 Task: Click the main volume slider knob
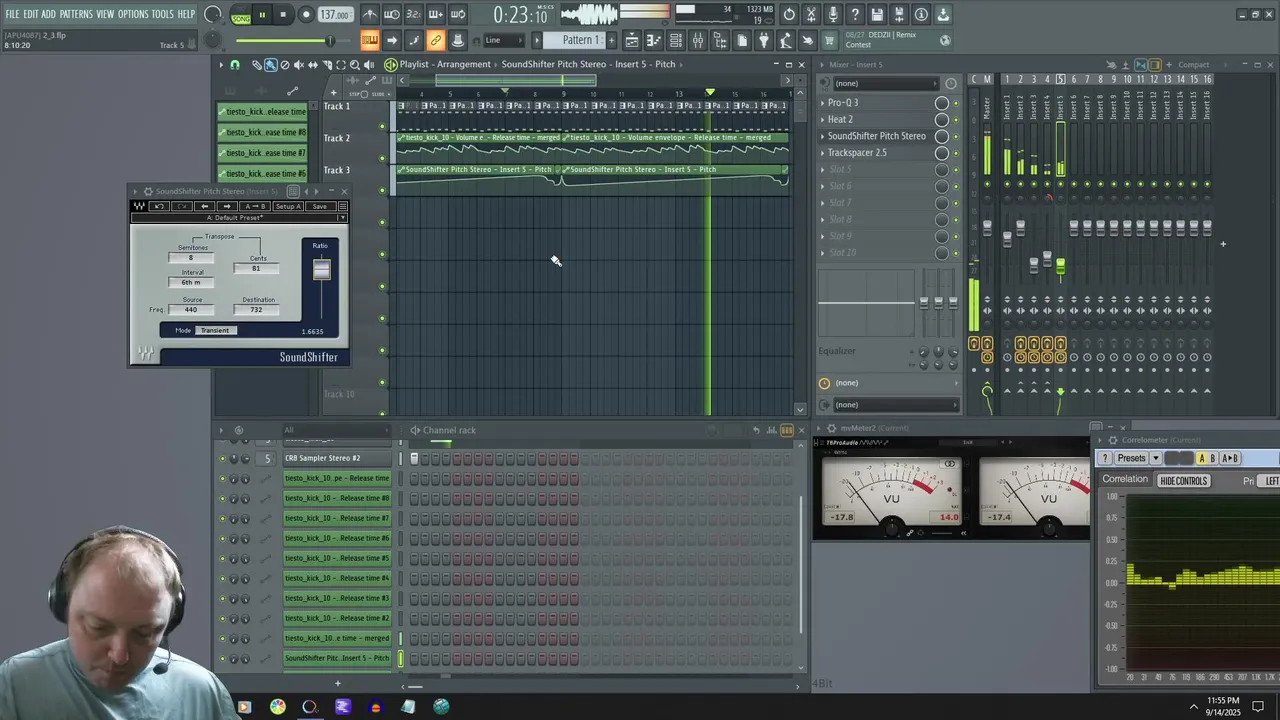pyautogui.click(x=329, y=40)
